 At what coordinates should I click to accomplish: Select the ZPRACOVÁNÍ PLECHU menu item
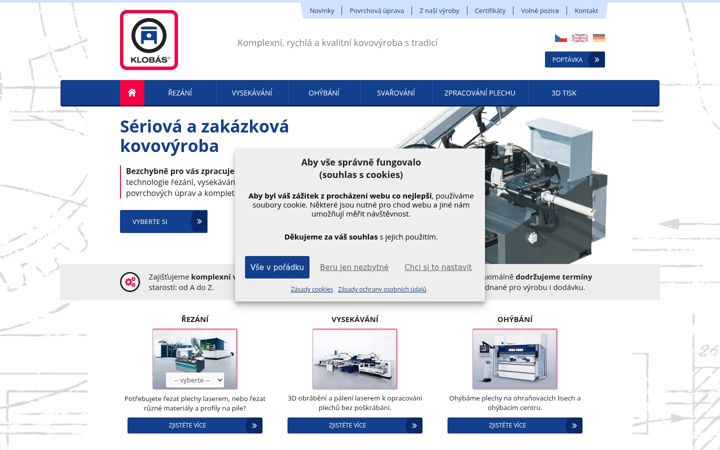pyautogui.click(x=480, y=93)
